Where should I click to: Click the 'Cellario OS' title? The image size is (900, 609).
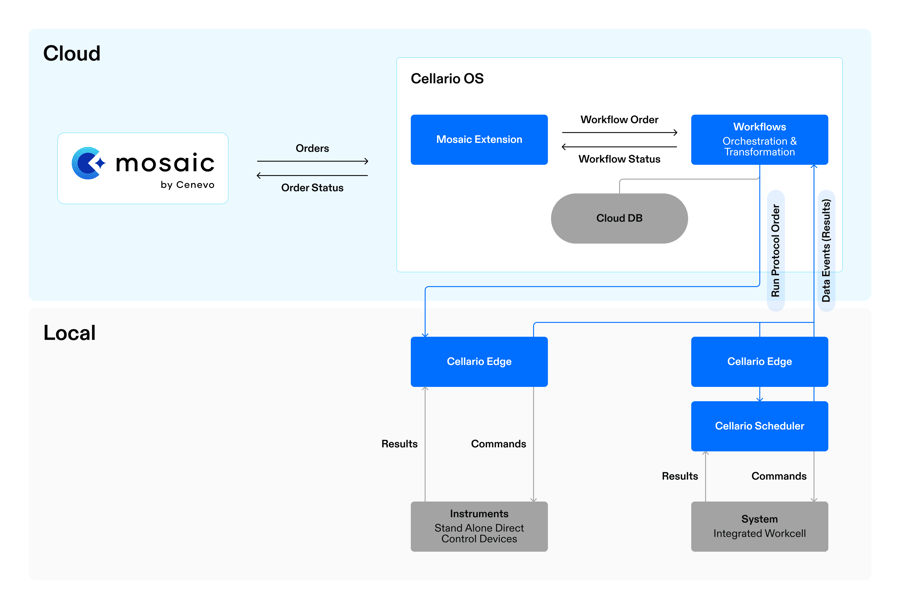coord(447,79)
